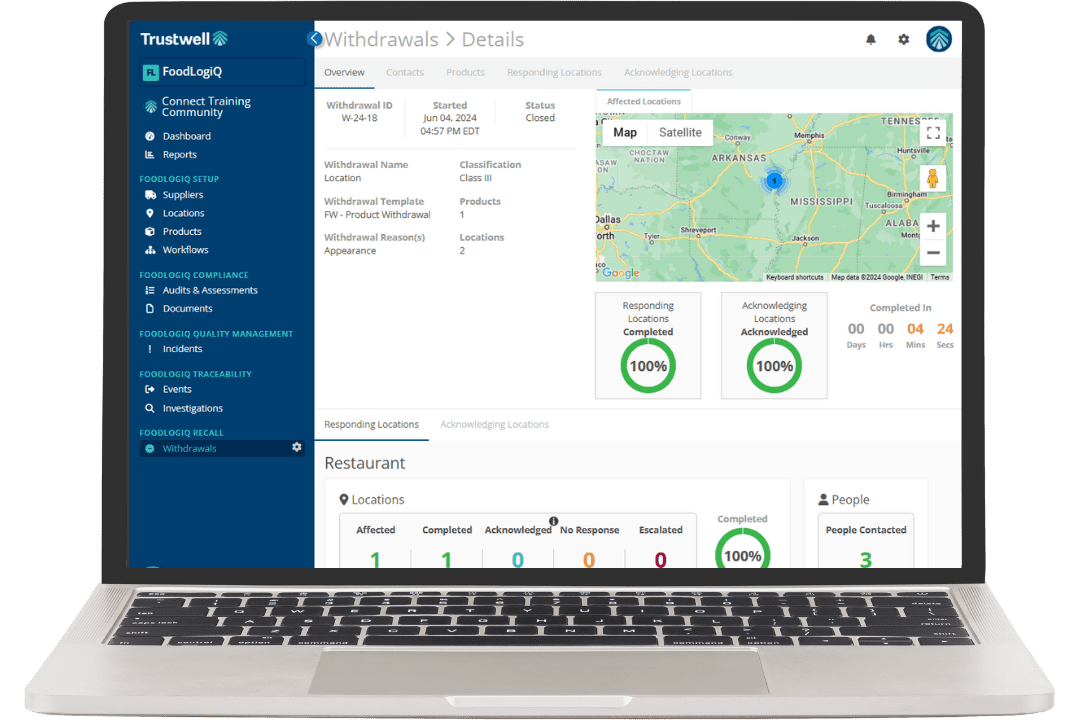Open the notifications bell
1080x720 pixels.
click(x=871, y=39)
